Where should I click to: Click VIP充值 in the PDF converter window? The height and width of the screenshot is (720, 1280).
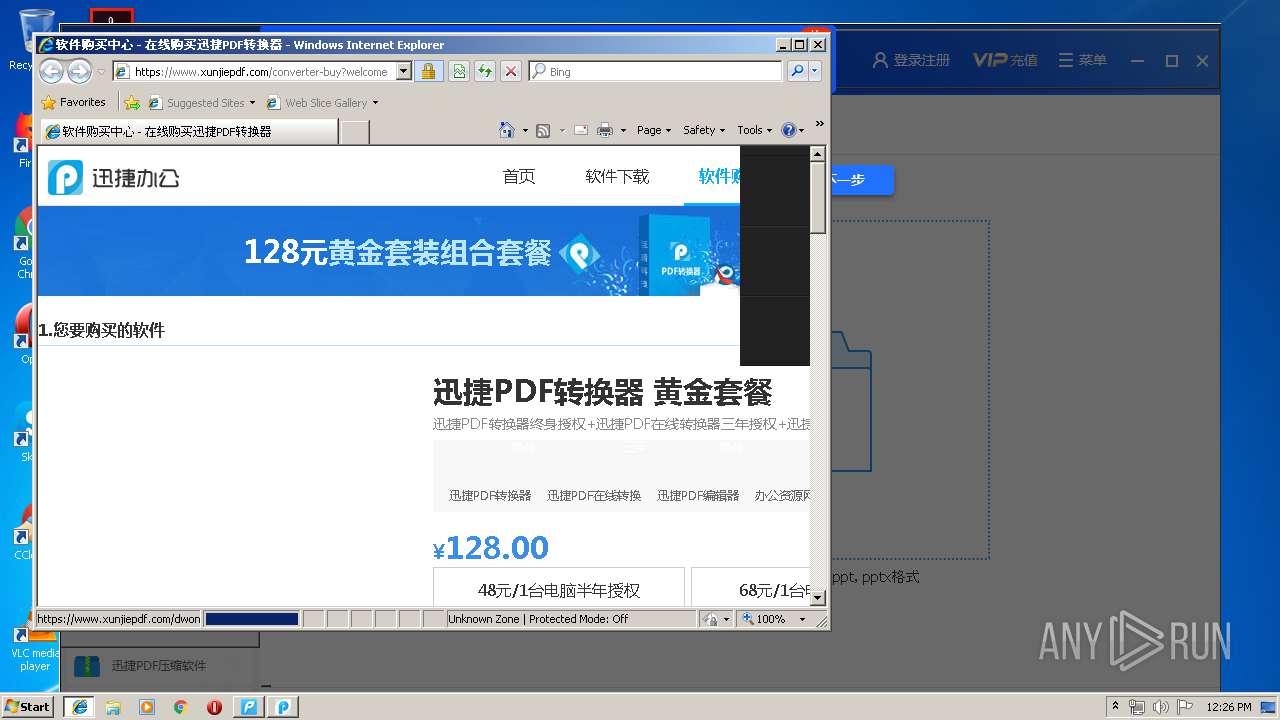pos(1005,60)
